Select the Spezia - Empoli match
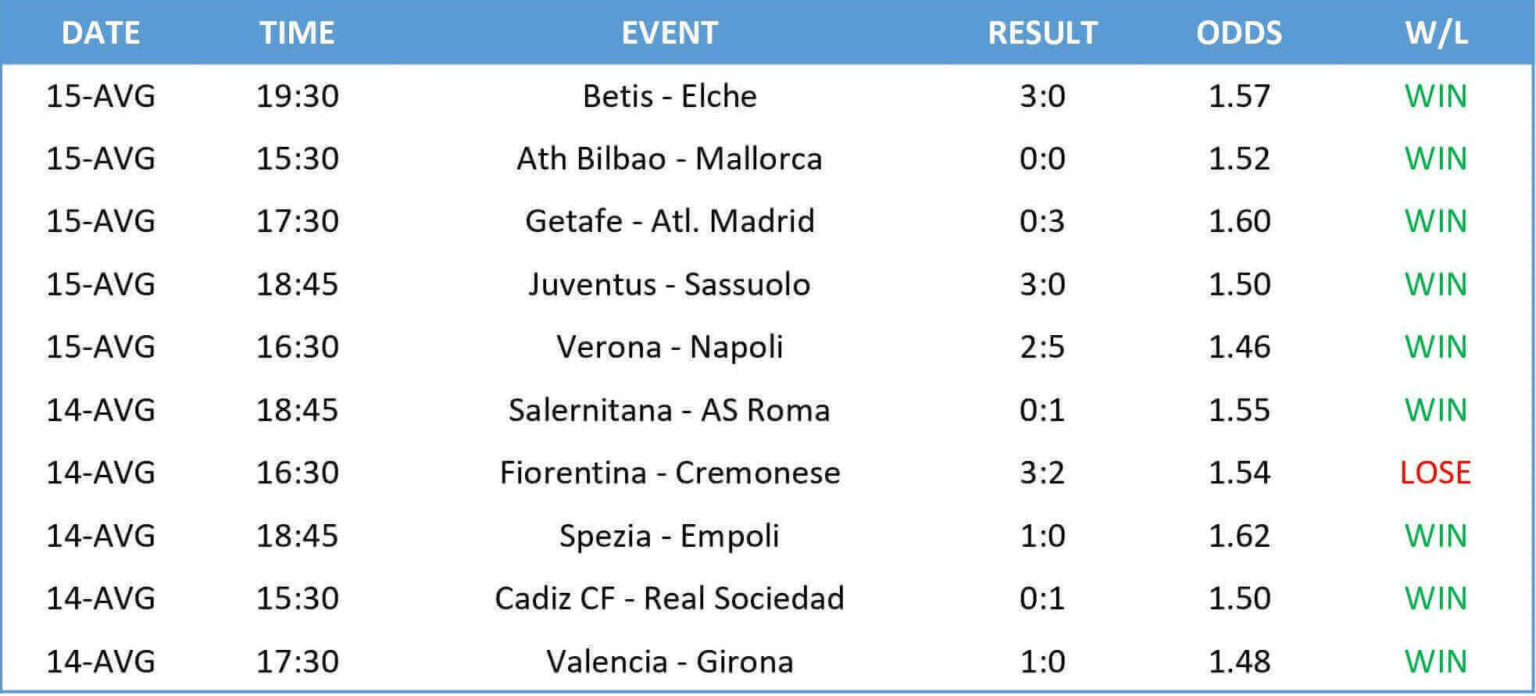Screen dimensions: 1536x696 (669, 535)
